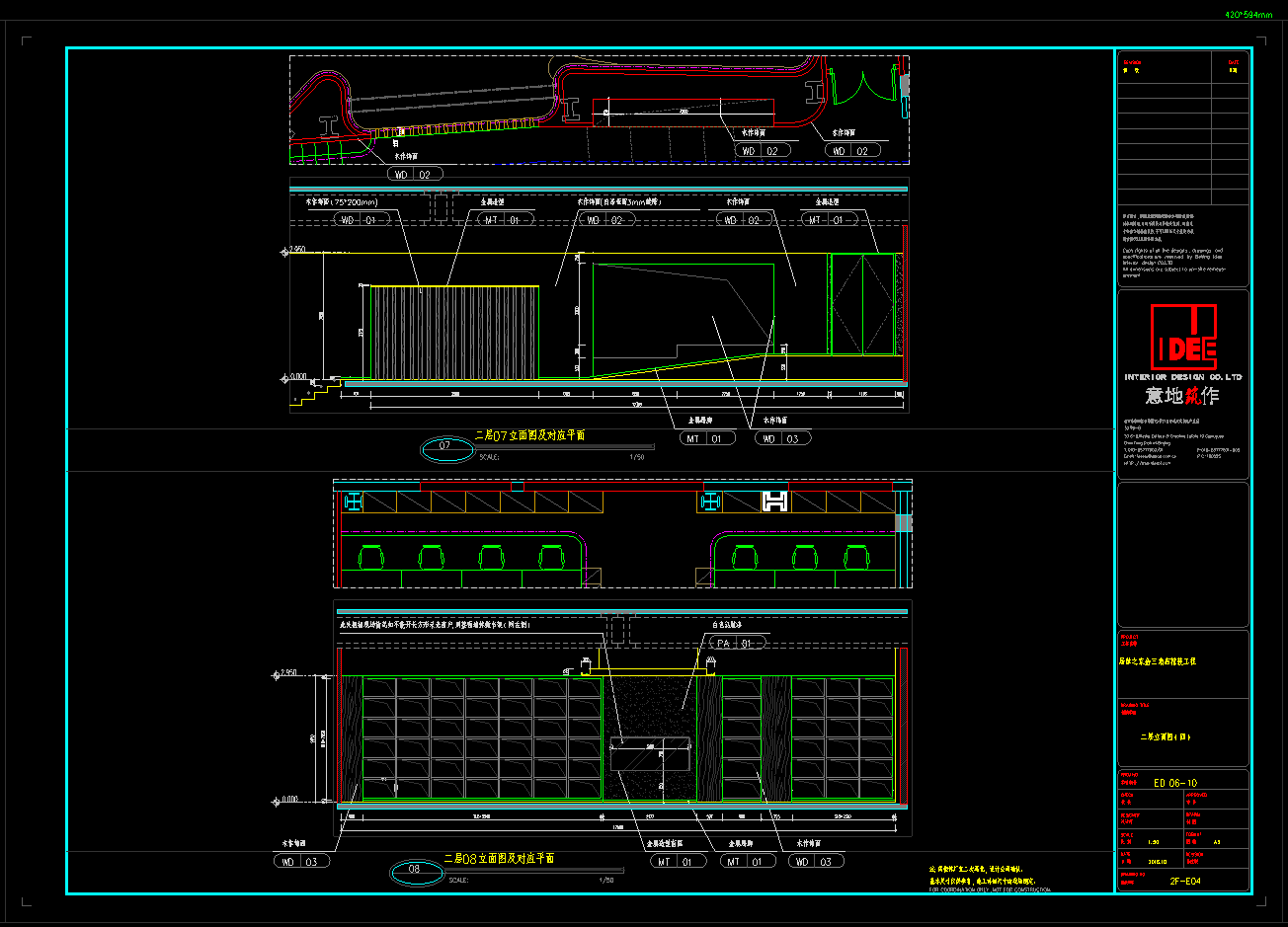Click the vertical slatted panel in elevation 07
The height and width of the screenshot is (927, 1288).
click(454, 333)
